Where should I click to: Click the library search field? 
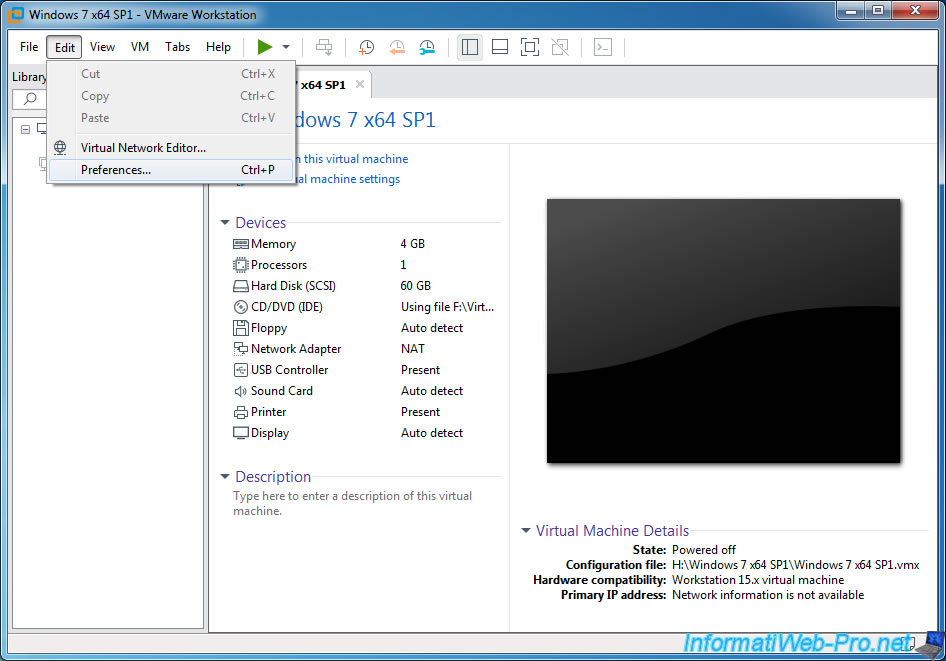click(29, 99)
